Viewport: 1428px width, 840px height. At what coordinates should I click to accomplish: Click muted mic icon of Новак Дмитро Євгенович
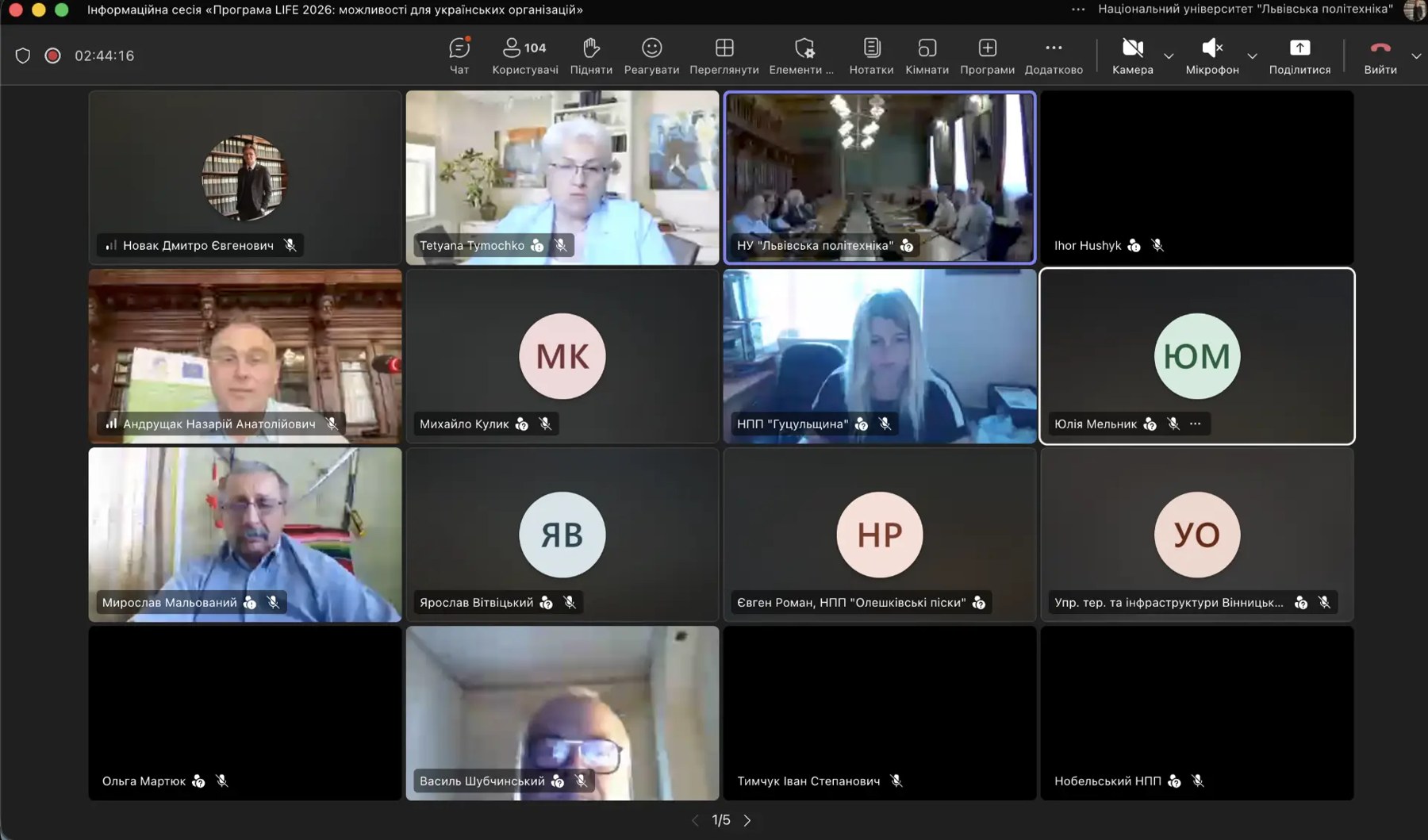pos(290,245)
